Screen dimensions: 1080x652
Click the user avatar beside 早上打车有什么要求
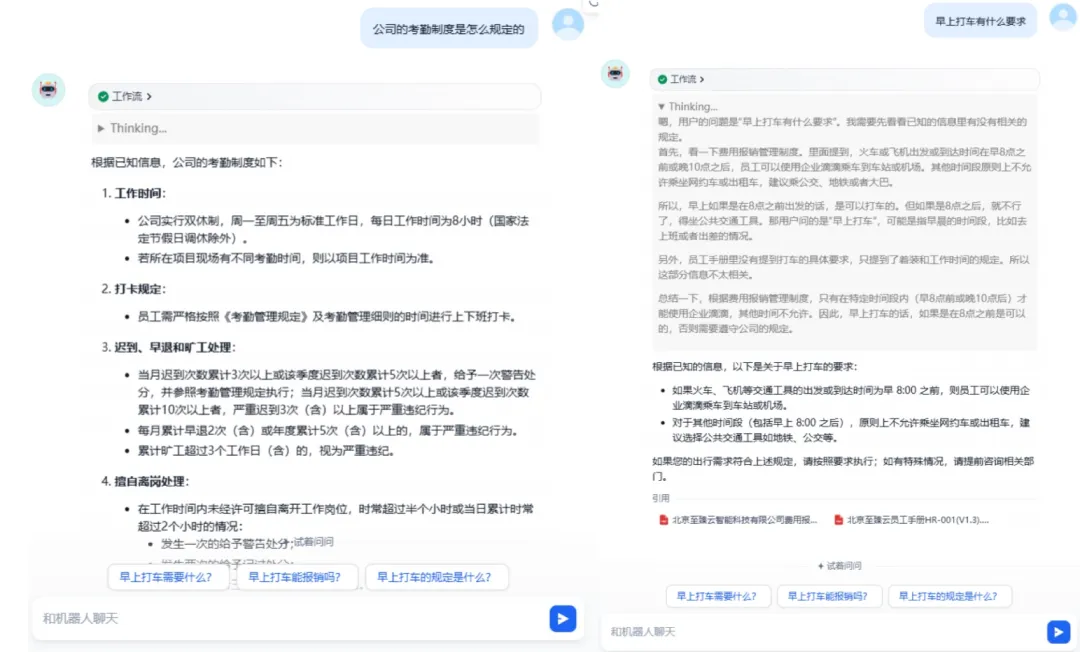[1062, 16]
